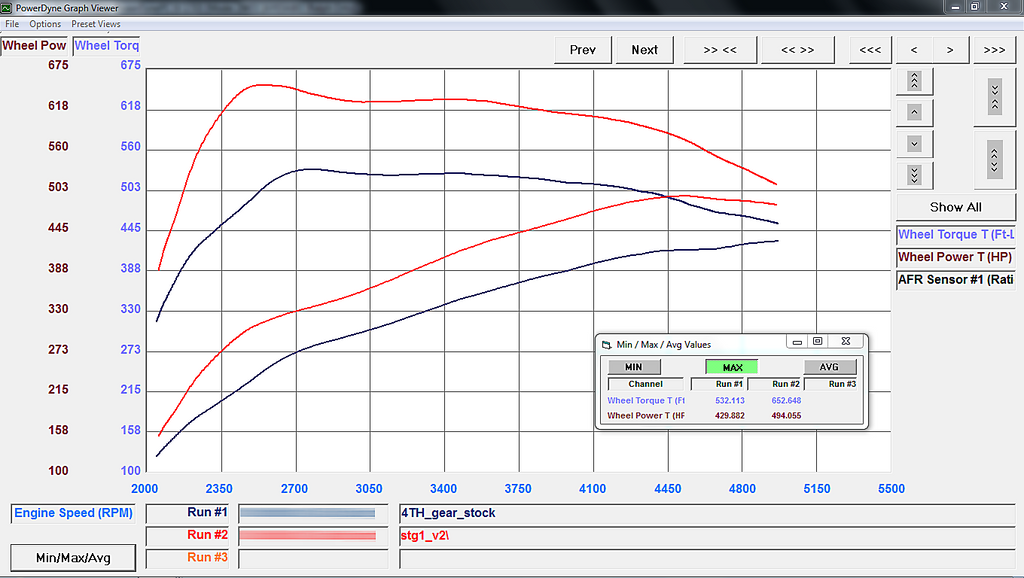
Task: Click the vertical compress arrows button
Action: click(x=994, y=96)
